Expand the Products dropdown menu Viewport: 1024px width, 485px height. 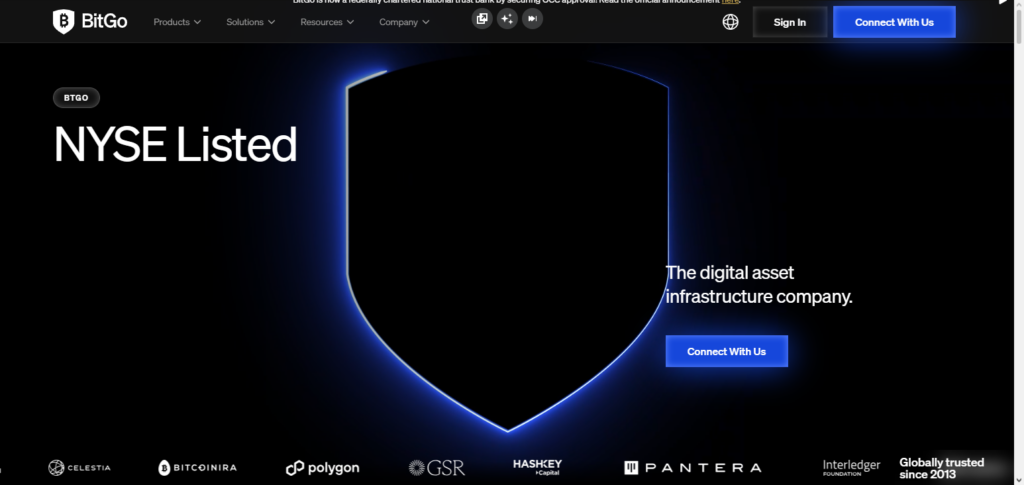(x=177, y=22)
